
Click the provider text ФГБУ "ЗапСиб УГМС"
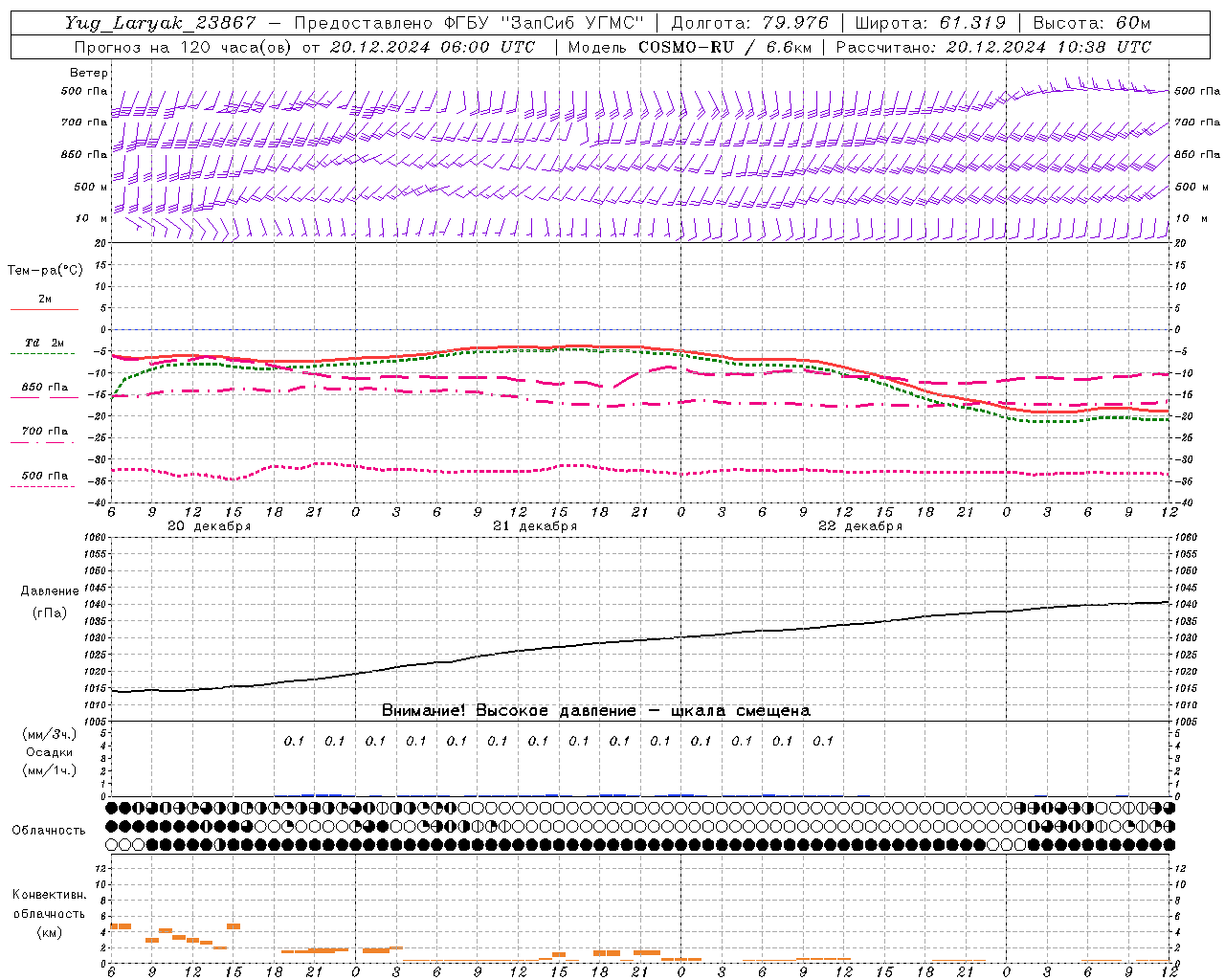point(545,23)
